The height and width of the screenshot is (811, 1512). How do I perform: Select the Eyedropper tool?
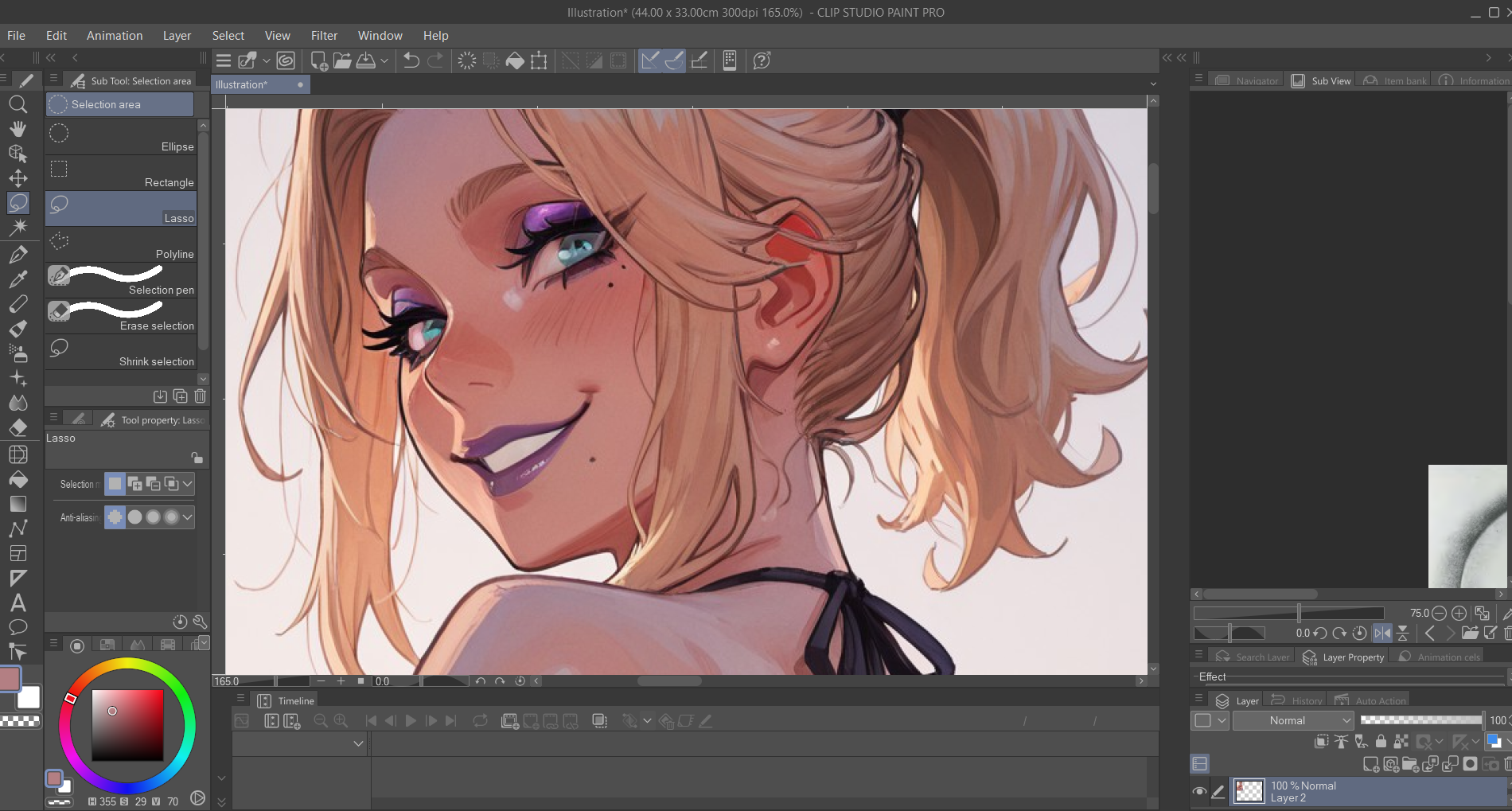(18, 279)
